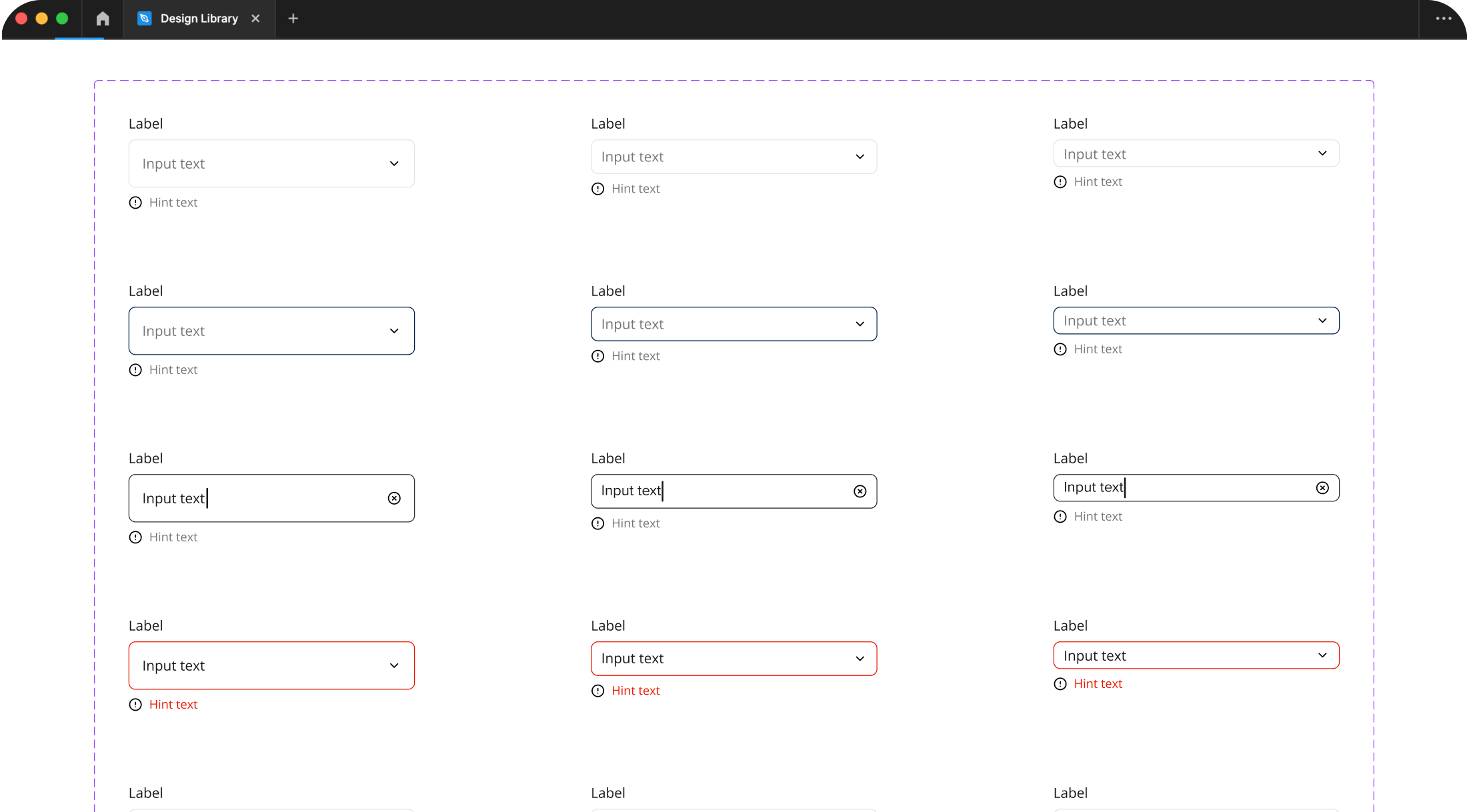Screen dimensions: 1467x812
Task: Clear text in large active input field
Action: [394, 499]
